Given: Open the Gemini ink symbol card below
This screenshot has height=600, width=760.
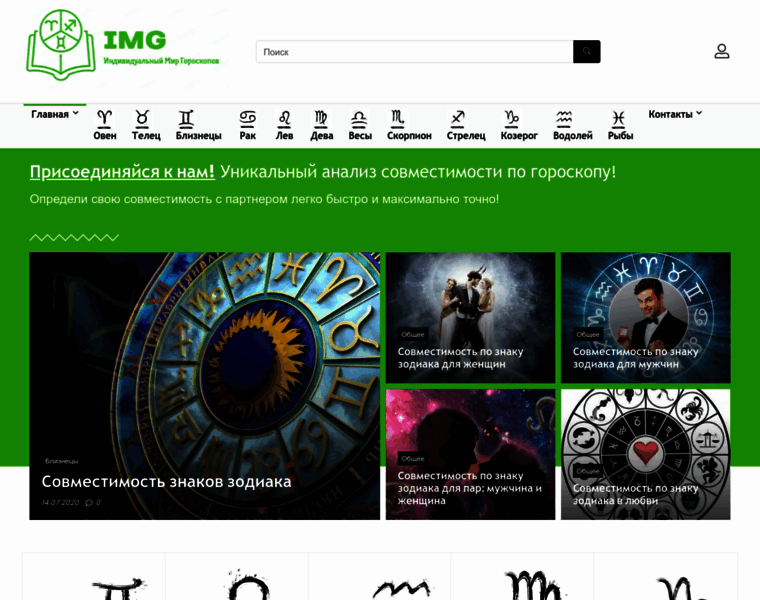Looking at the screenshot, I should [x=94, y=576].
